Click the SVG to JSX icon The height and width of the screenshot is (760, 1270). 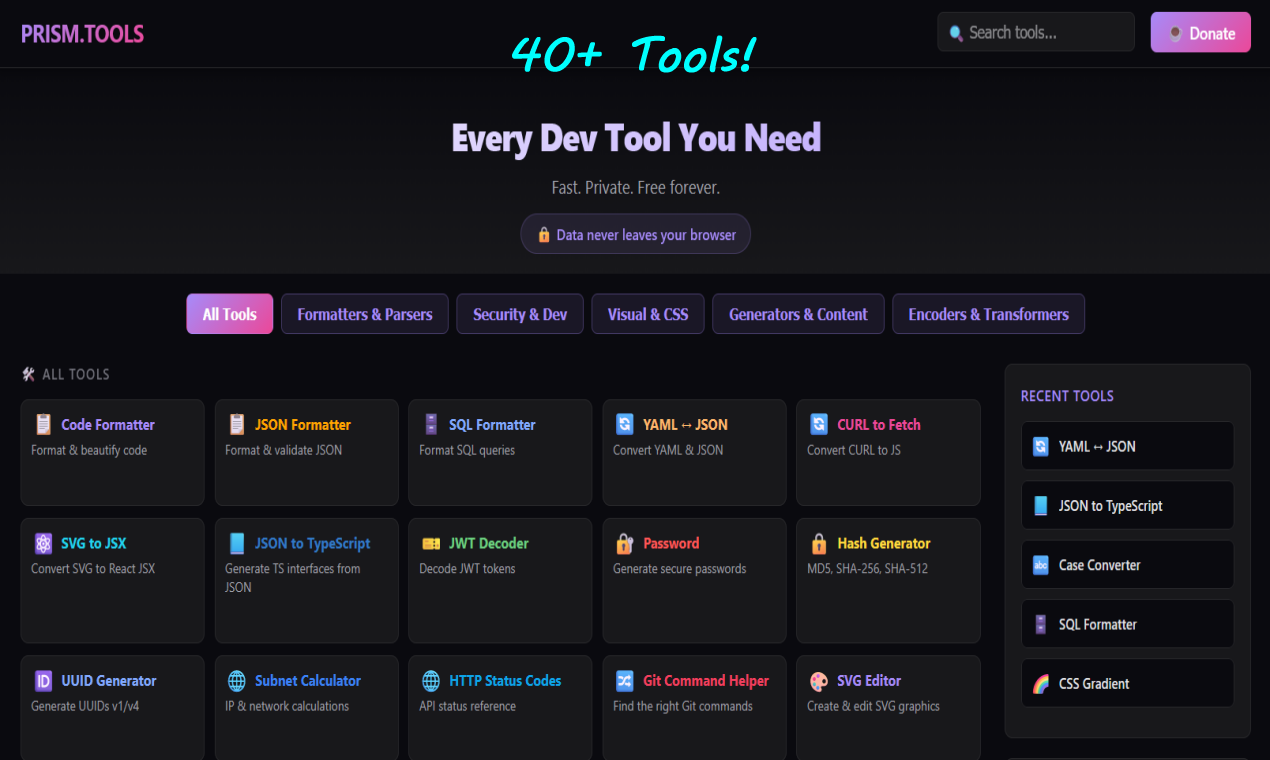42,542
